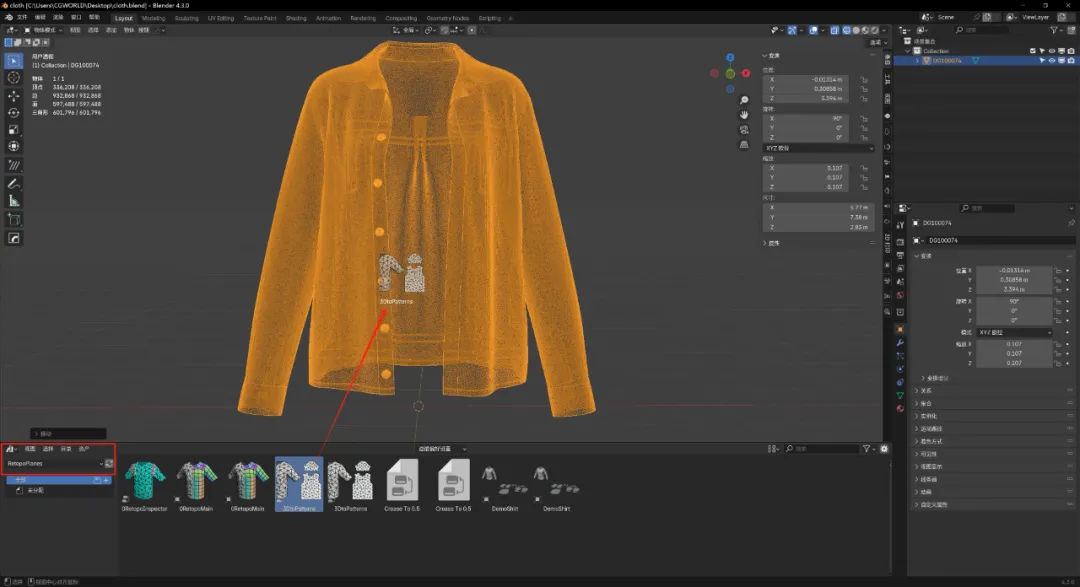Click the pan hand viewport icon
The width and height of the screenshot is (1080, 587).
coord(744,115)
